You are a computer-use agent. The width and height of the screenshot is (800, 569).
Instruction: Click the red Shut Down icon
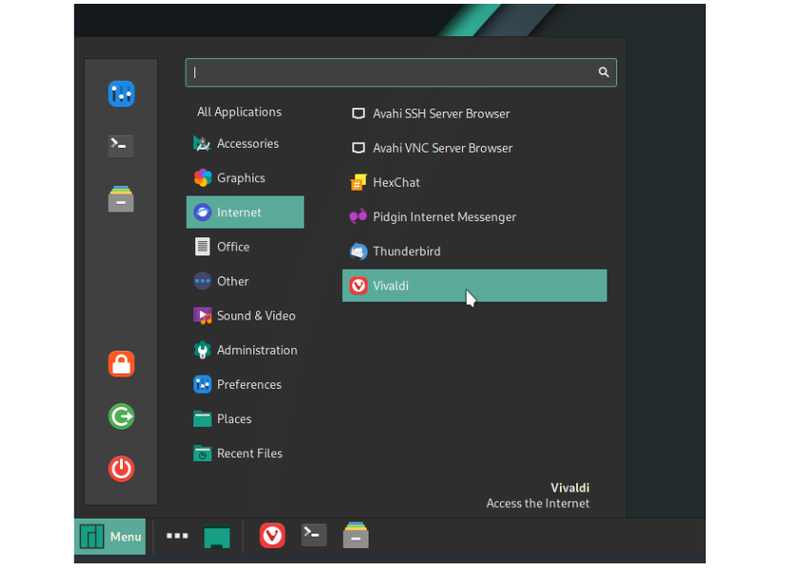tap(121, 468)
